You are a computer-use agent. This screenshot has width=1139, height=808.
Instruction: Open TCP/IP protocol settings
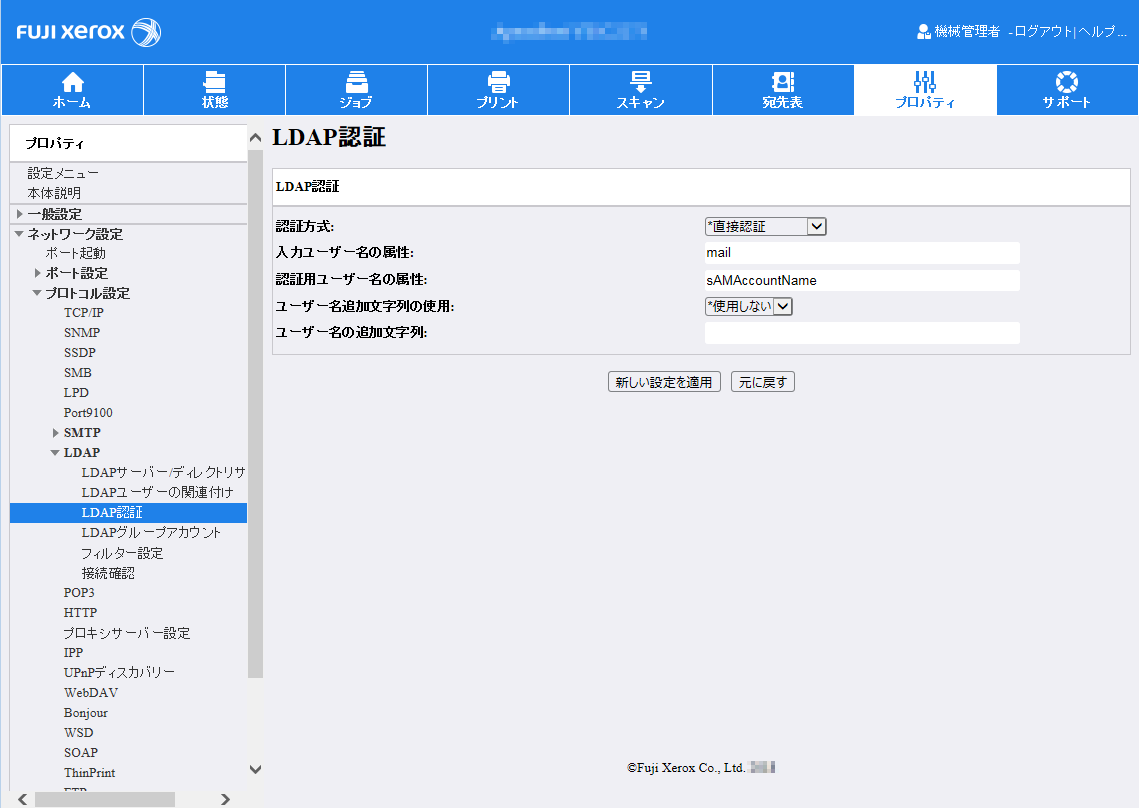[84, 313]
